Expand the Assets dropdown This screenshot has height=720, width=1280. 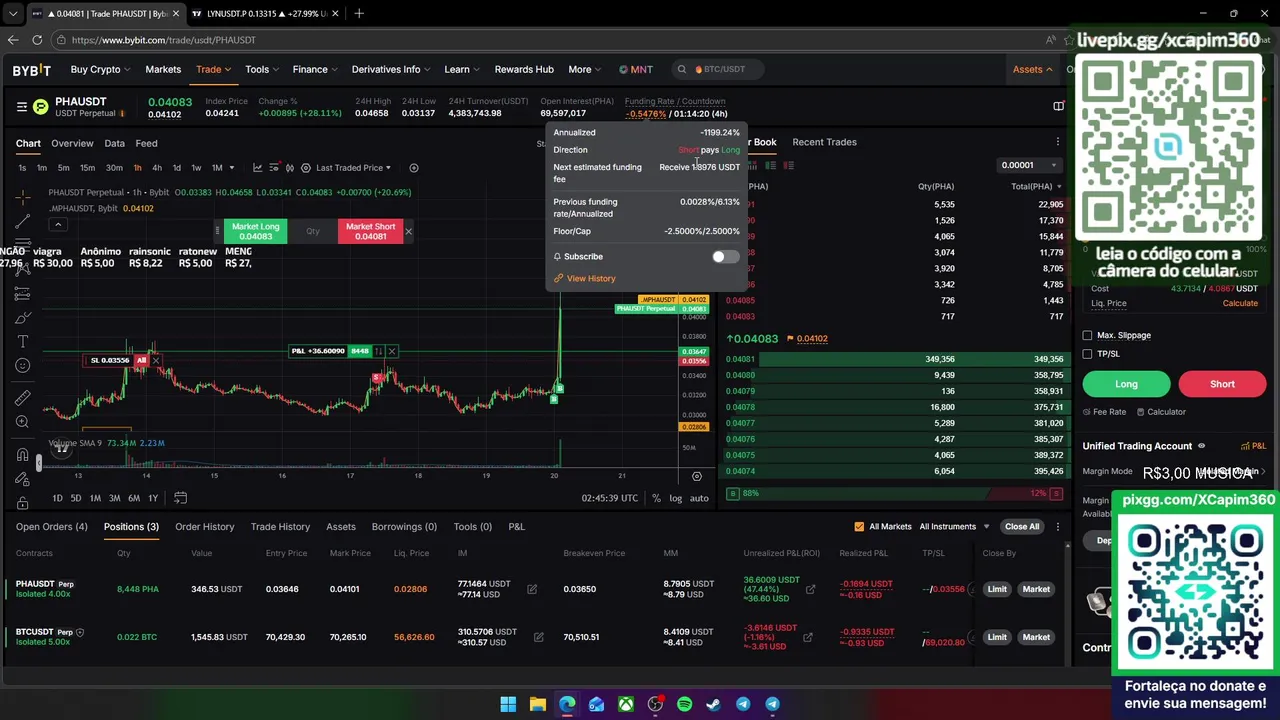(1032, 69)
